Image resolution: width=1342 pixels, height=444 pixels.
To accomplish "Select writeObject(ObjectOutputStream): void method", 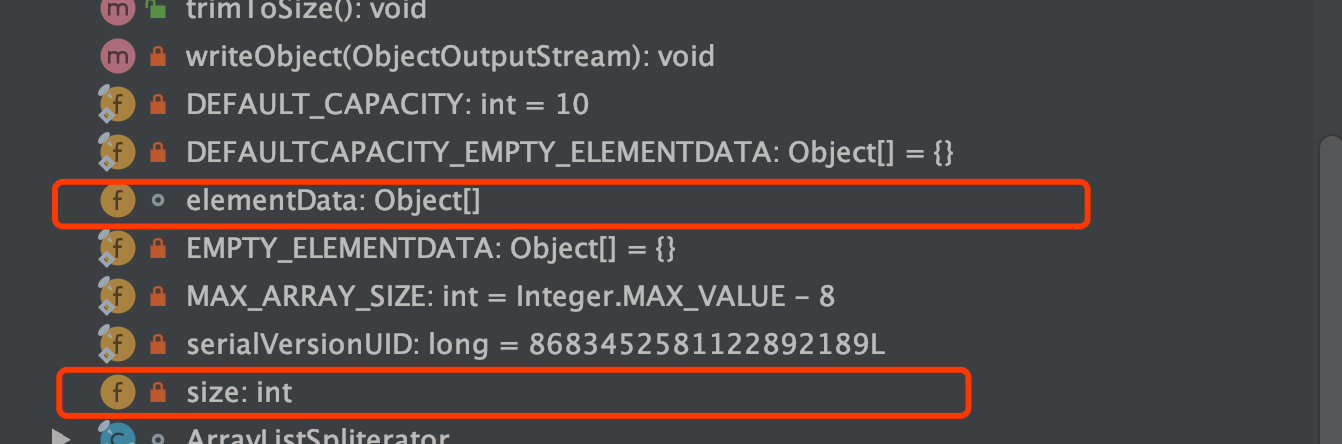I will click(x=450, y=57).
